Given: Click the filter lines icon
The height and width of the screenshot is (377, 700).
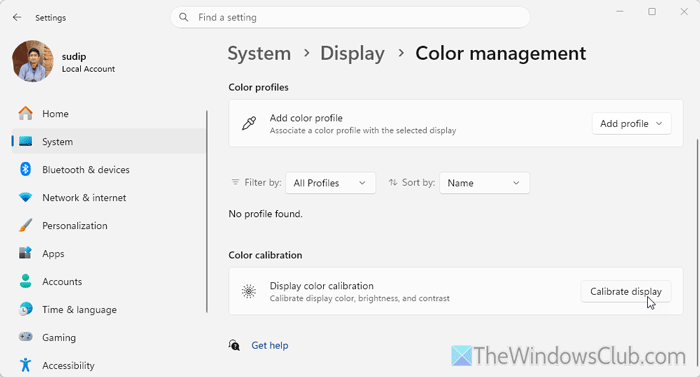Looking at the screenshot, I should pyautogui.click(x=235, y=182).
